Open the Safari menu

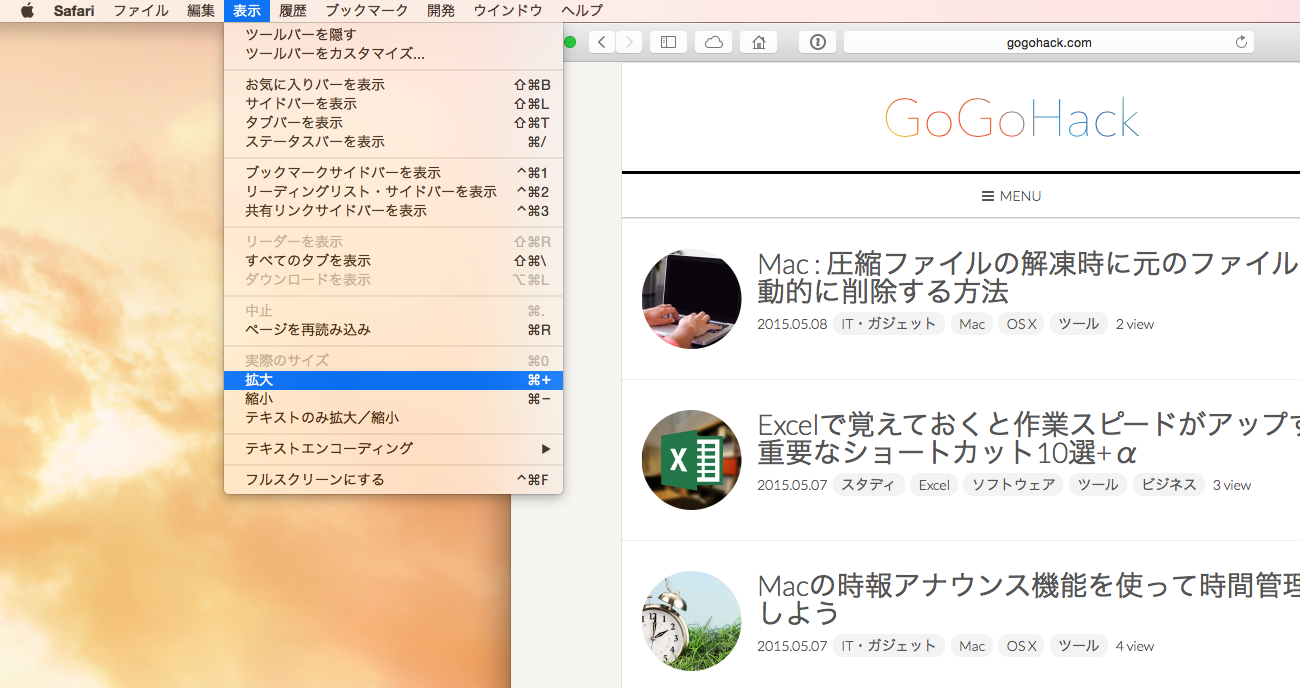point(74,11)
